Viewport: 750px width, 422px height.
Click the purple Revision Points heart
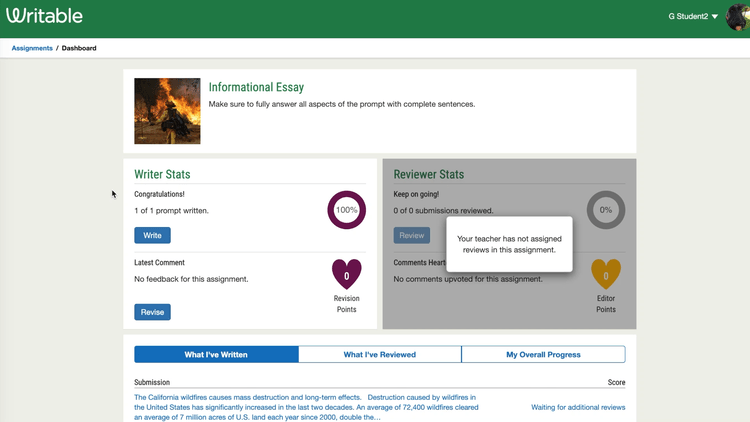coord(347,274)
